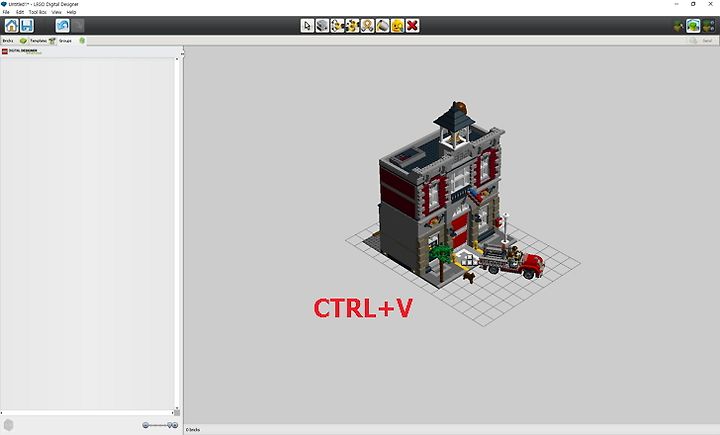Pick the Paint bucket tool

click(382, 26)
